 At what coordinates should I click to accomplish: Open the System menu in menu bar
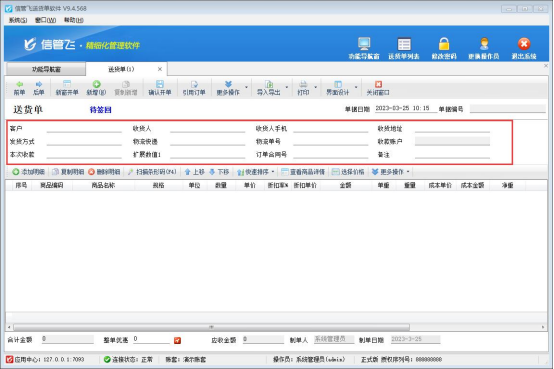18,20
